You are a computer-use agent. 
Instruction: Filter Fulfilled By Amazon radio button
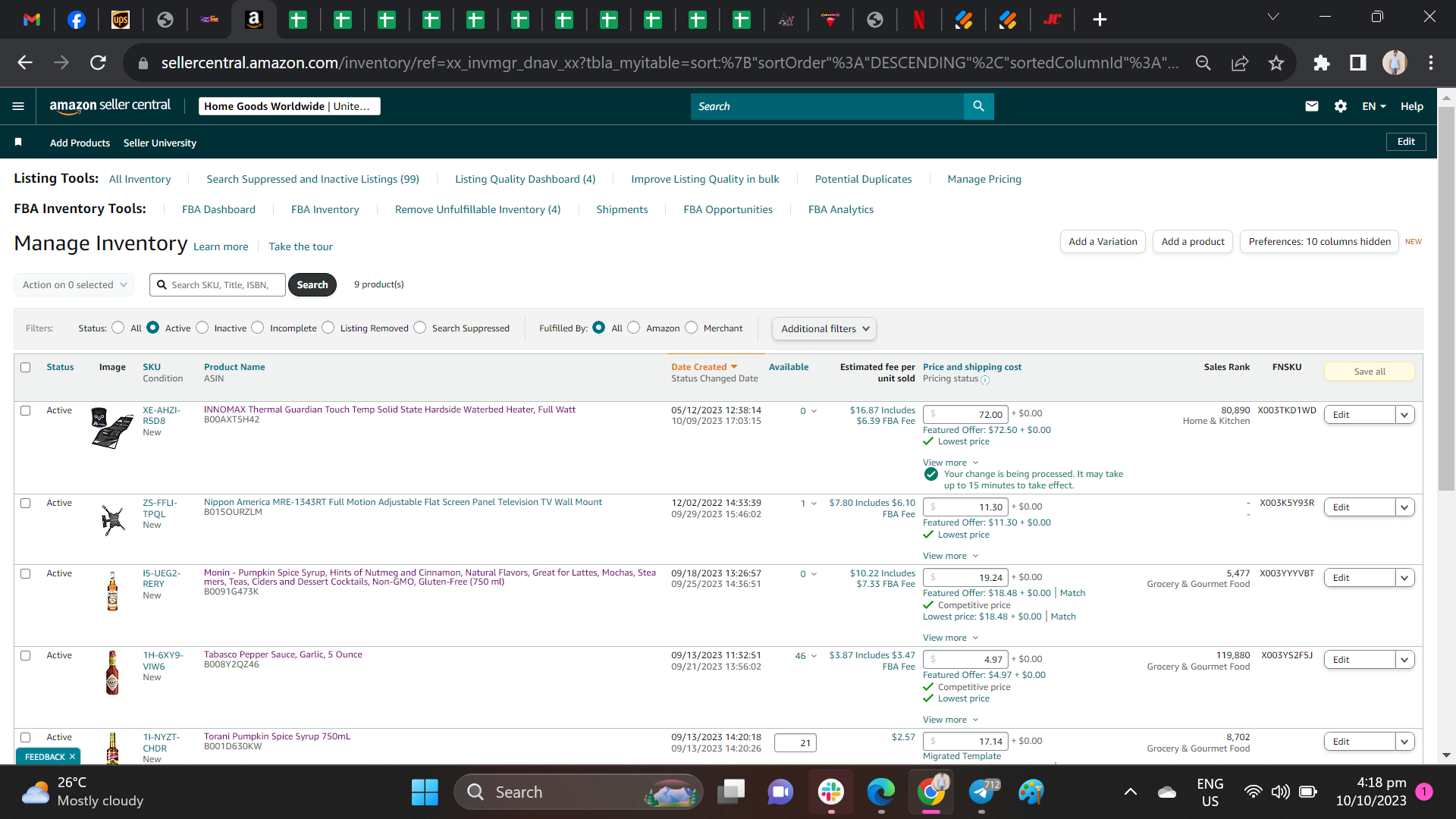pos(634,328)
